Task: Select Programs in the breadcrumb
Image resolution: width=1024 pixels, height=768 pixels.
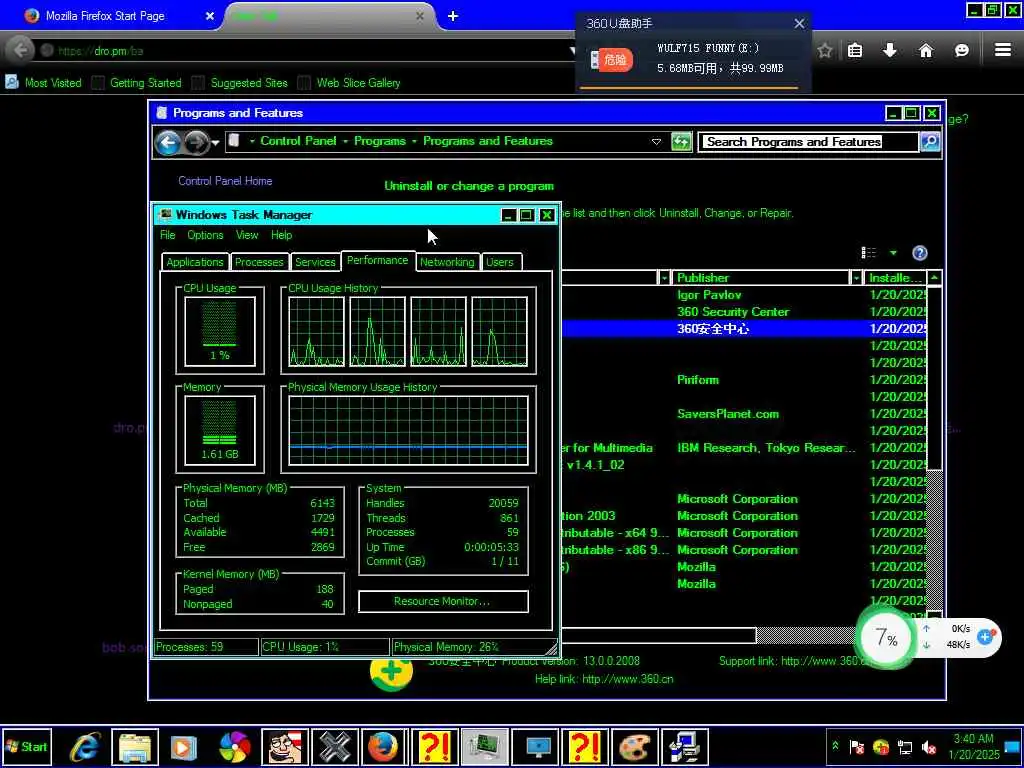Action: pyautogui.click(x=379, y=141)
